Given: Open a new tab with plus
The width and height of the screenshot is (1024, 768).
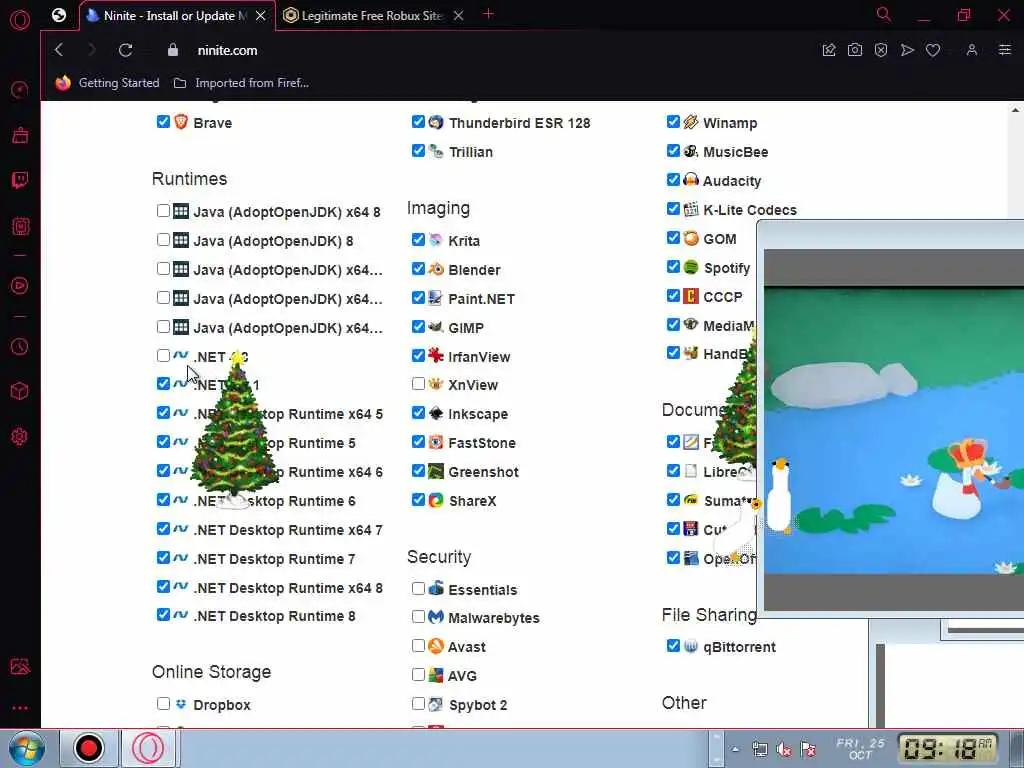Looking at the screenshot, I should [x=488, y=14].
